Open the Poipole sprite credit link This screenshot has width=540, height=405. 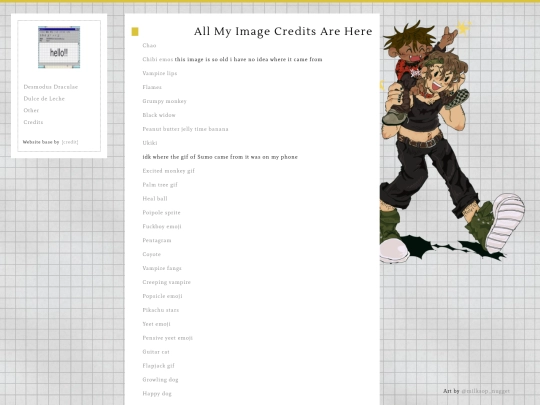[x=161, y=212]
